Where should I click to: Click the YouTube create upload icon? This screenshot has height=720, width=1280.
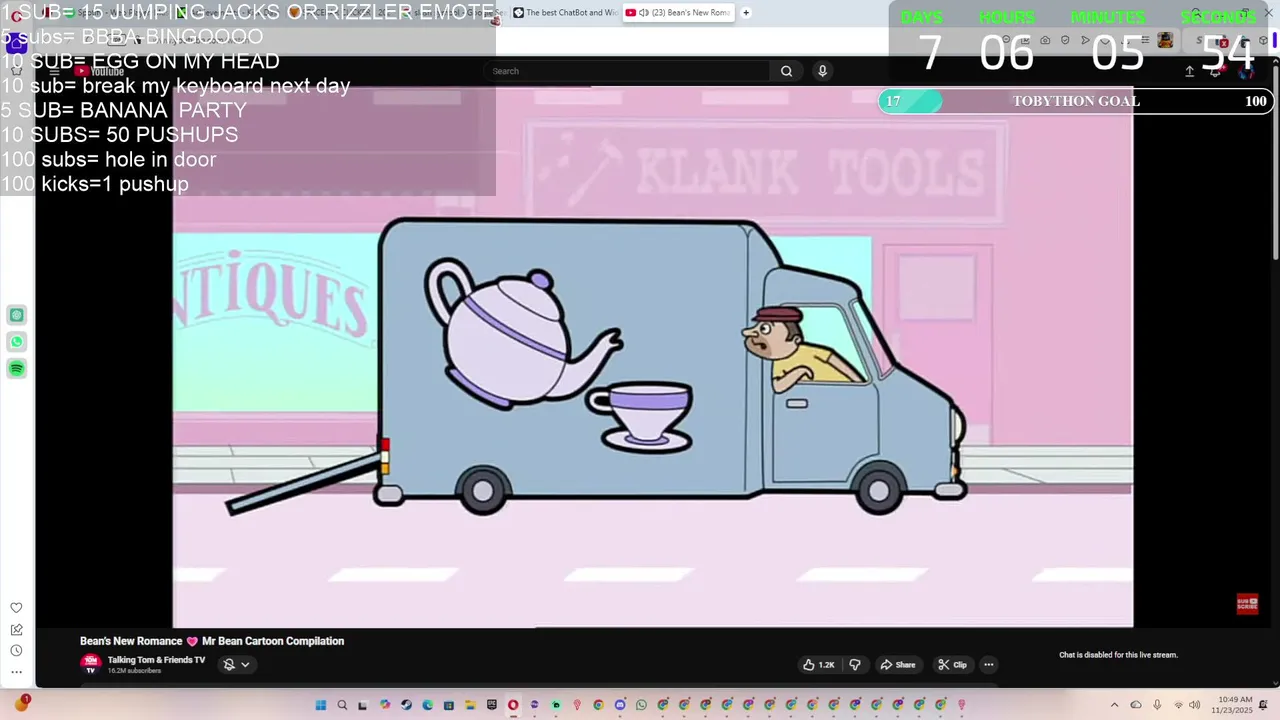(x=1189, y=71)
